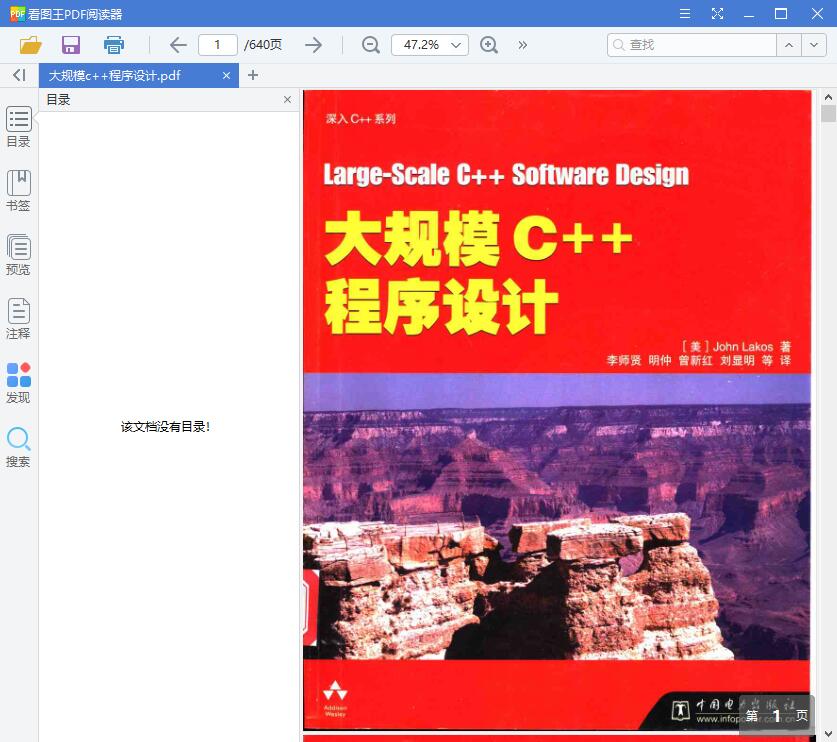The image size is (837, 742).
Task: Go to the next page with the right arrow
Action: pos(313,45)
